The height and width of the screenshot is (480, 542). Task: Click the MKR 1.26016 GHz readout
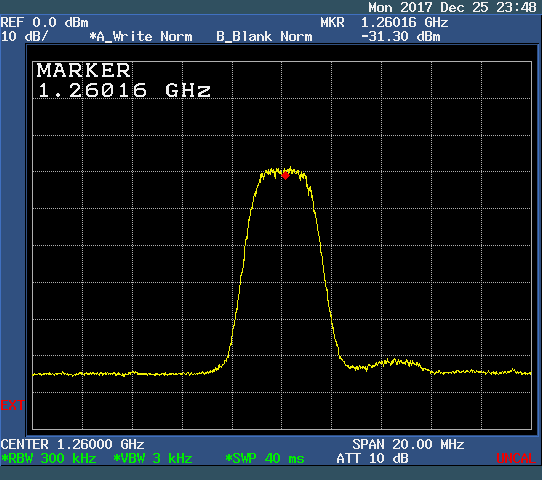[x=384, y=22]
